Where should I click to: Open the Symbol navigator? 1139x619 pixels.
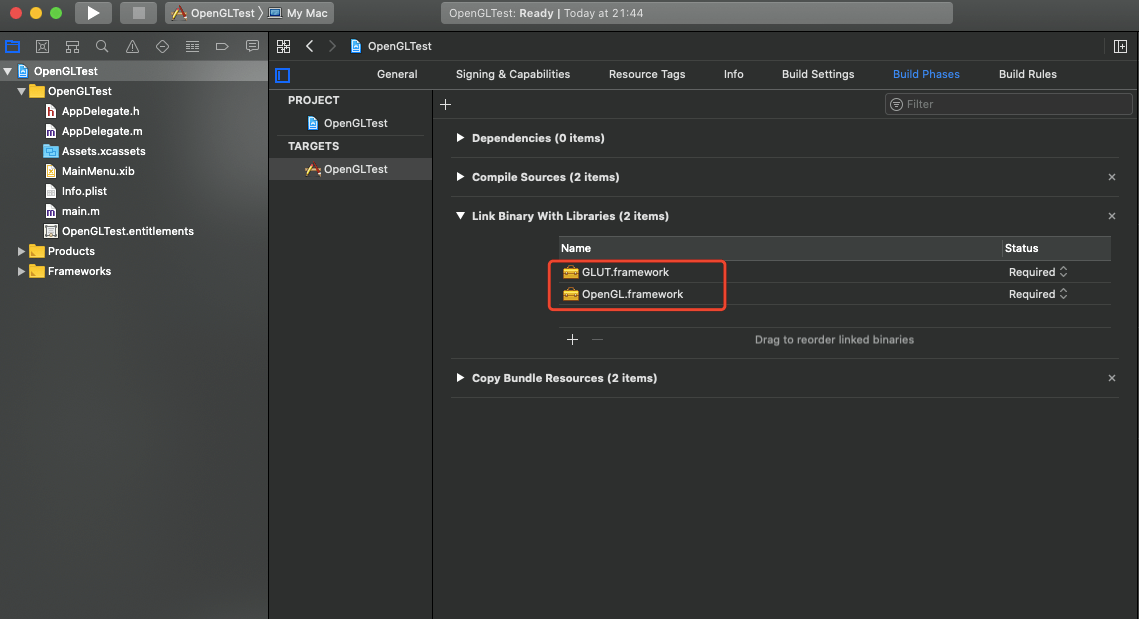click(x=72, y=46)
